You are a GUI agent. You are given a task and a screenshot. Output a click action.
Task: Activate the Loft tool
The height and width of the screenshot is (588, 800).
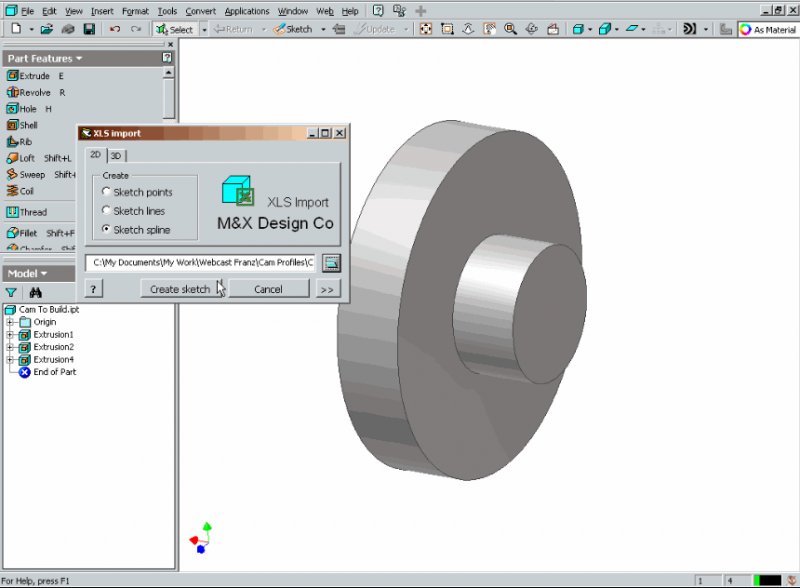pos(27,158)
